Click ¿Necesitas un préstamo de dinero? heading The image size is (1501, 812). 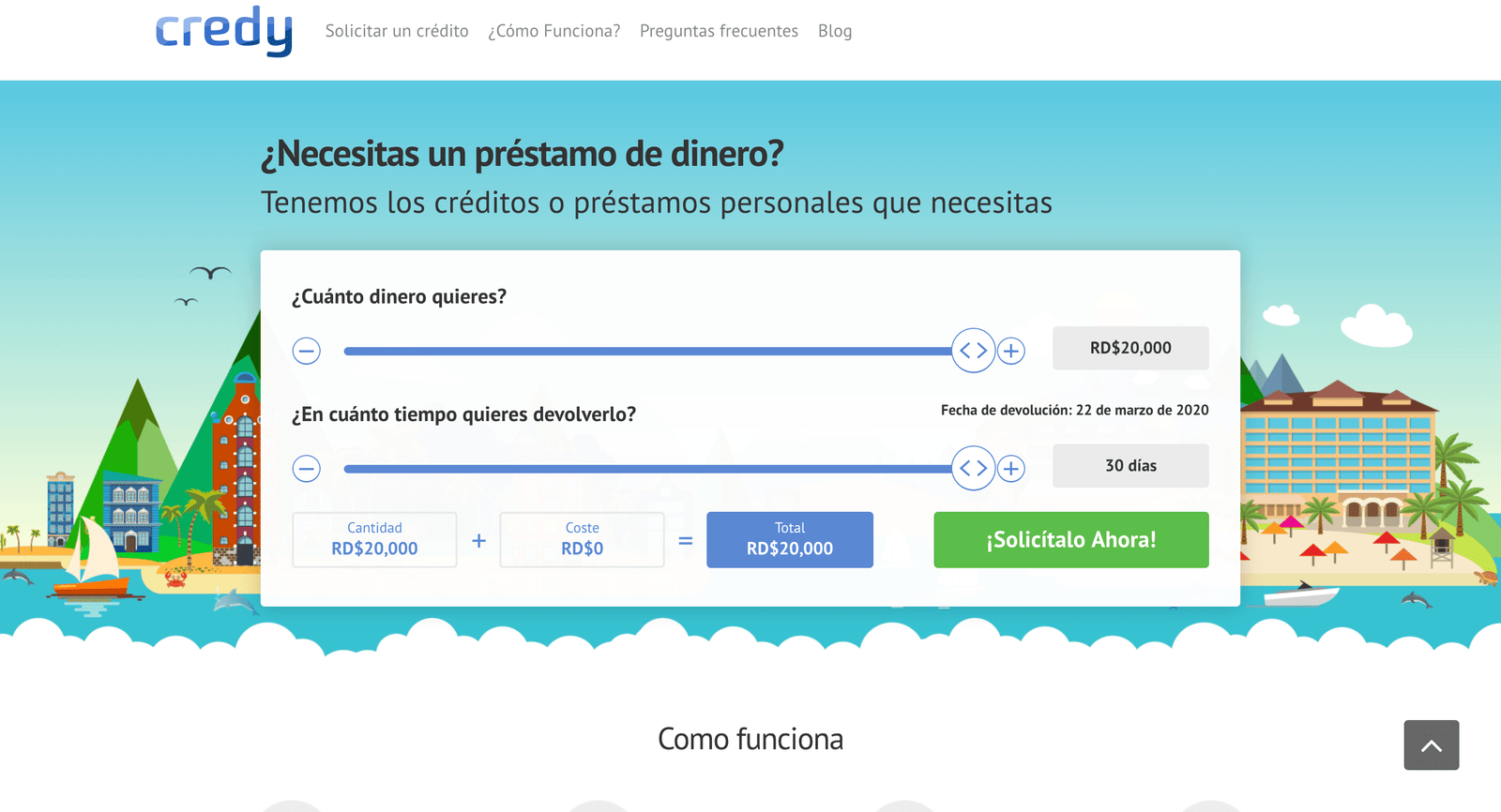[522, 154]
